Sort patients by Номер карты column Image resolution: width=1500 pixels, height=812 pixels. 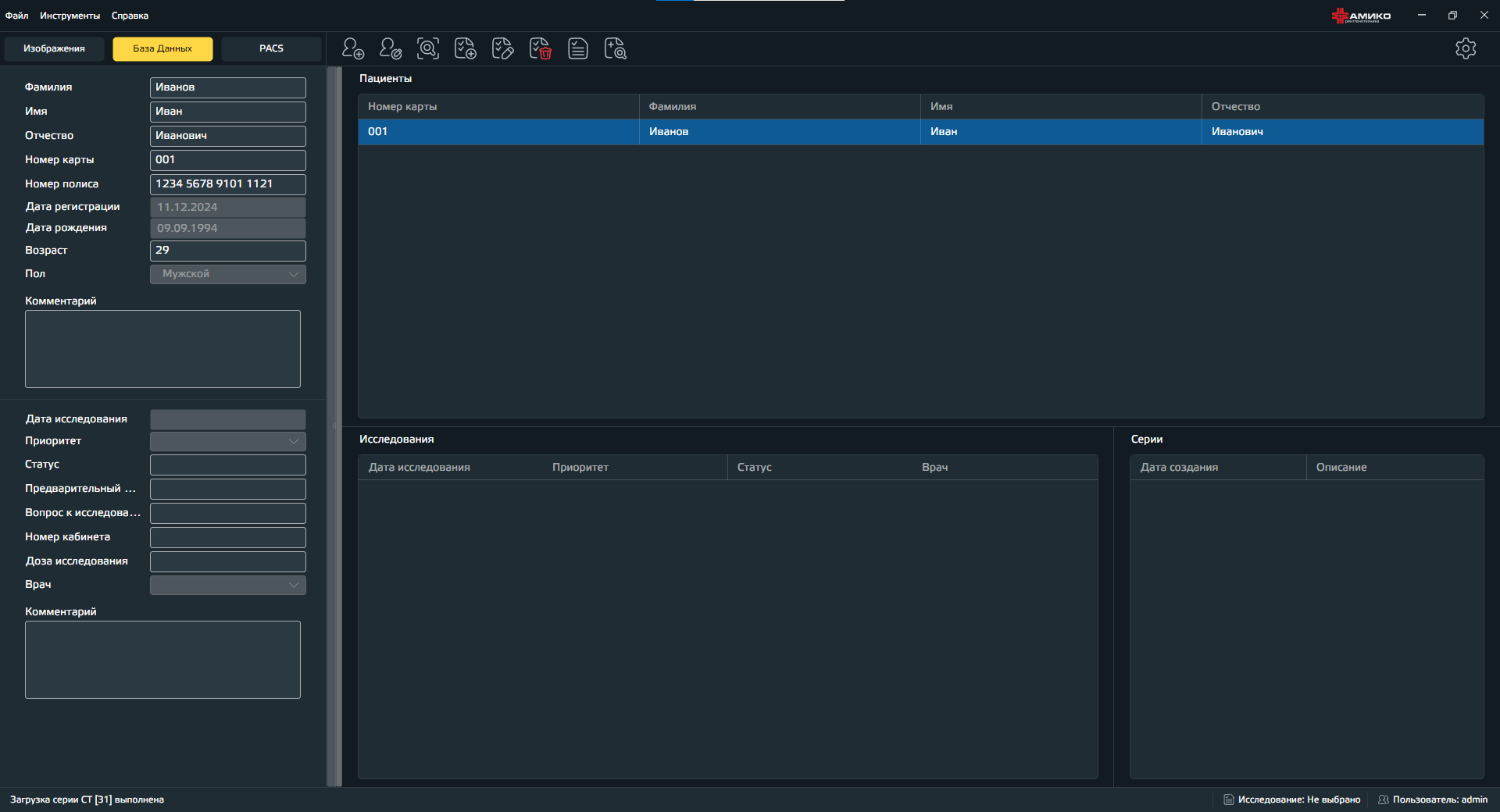[x=498, y=107]
